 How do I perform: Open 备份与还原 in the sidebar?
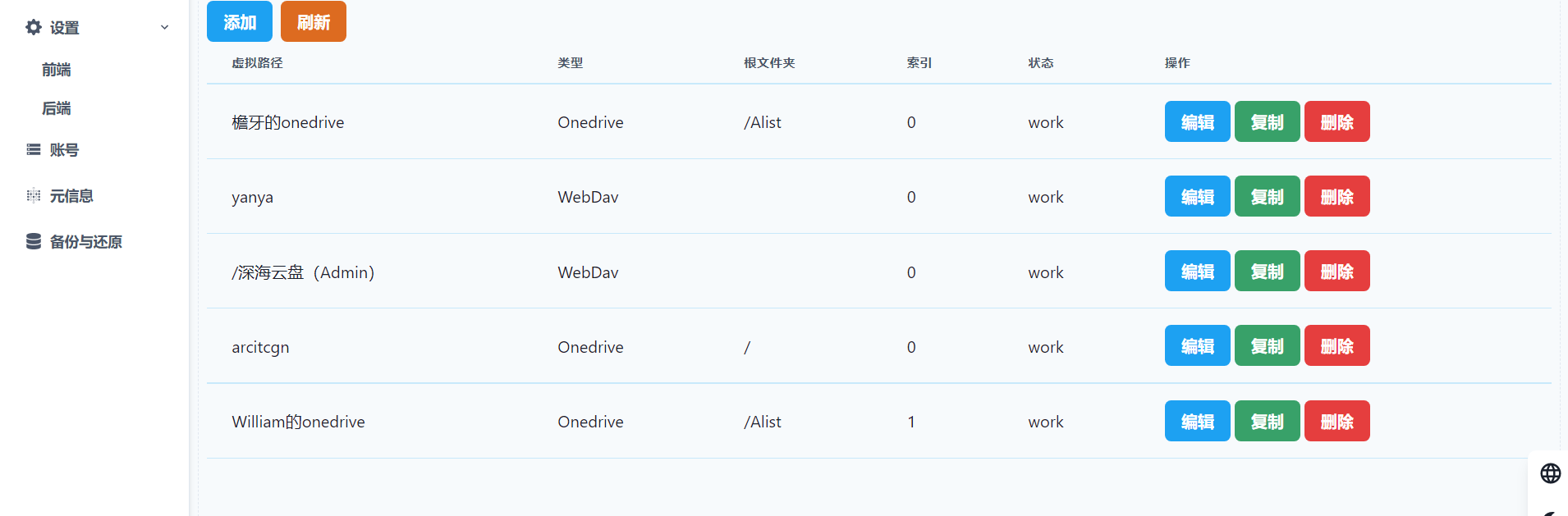pyautogui.click(x=85, y=241)
